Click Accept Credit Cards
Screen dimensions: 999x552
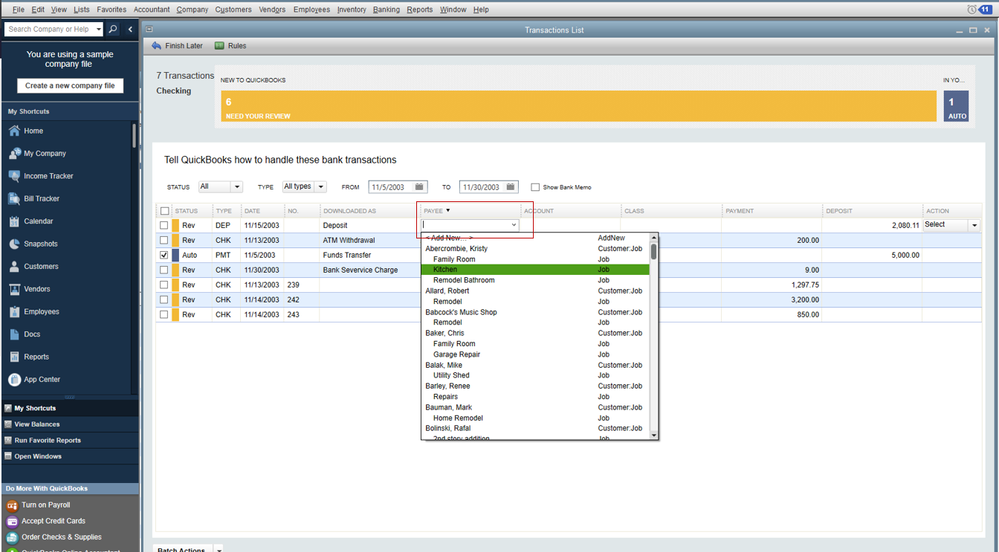tap(53, 521)
